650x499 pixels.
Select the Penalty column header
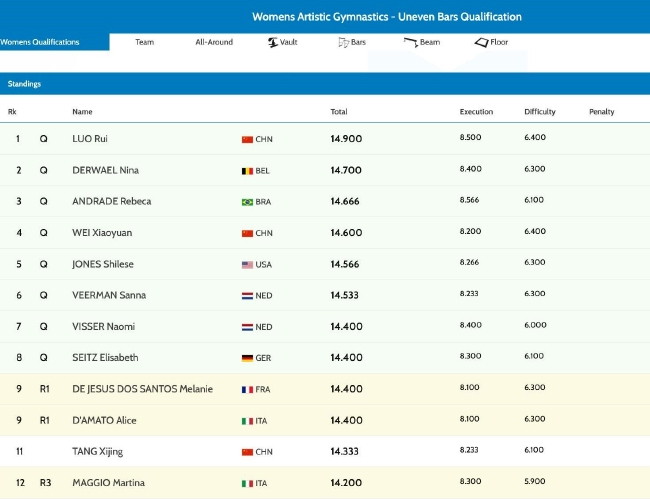click(601, 112)
